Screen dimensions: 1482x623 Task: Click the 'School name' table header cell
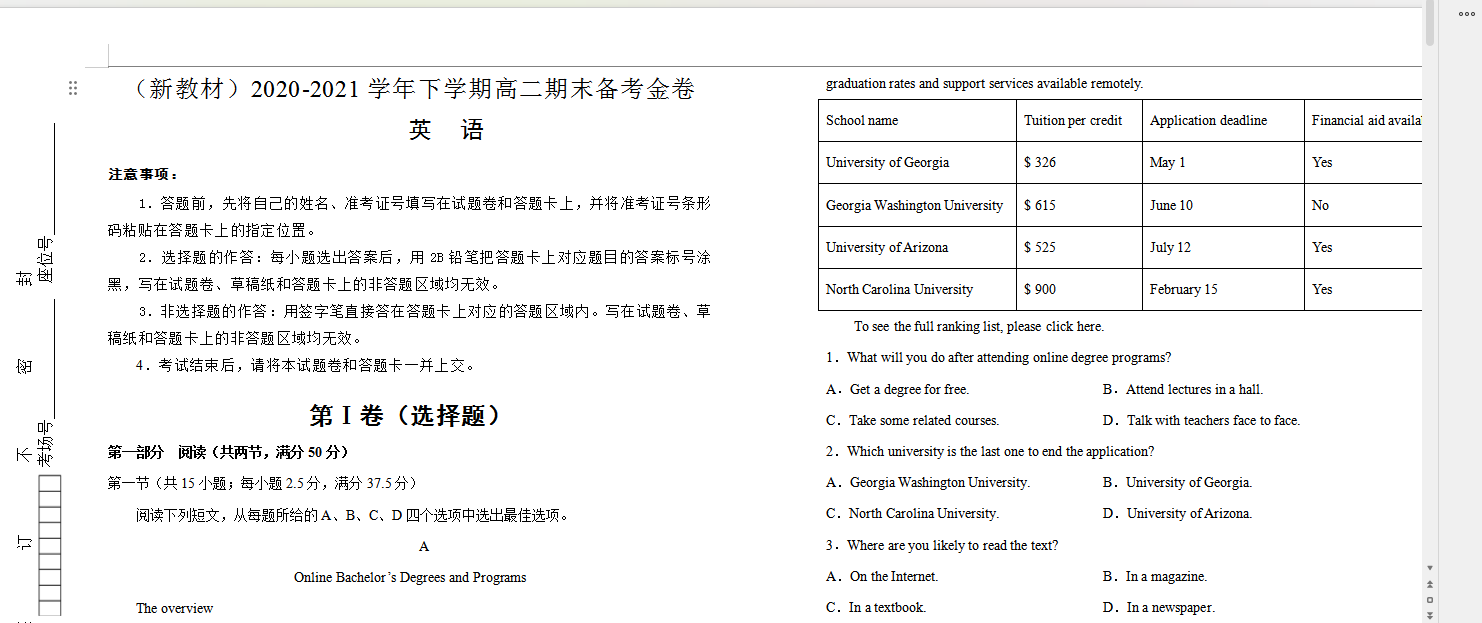pos(917,120)
